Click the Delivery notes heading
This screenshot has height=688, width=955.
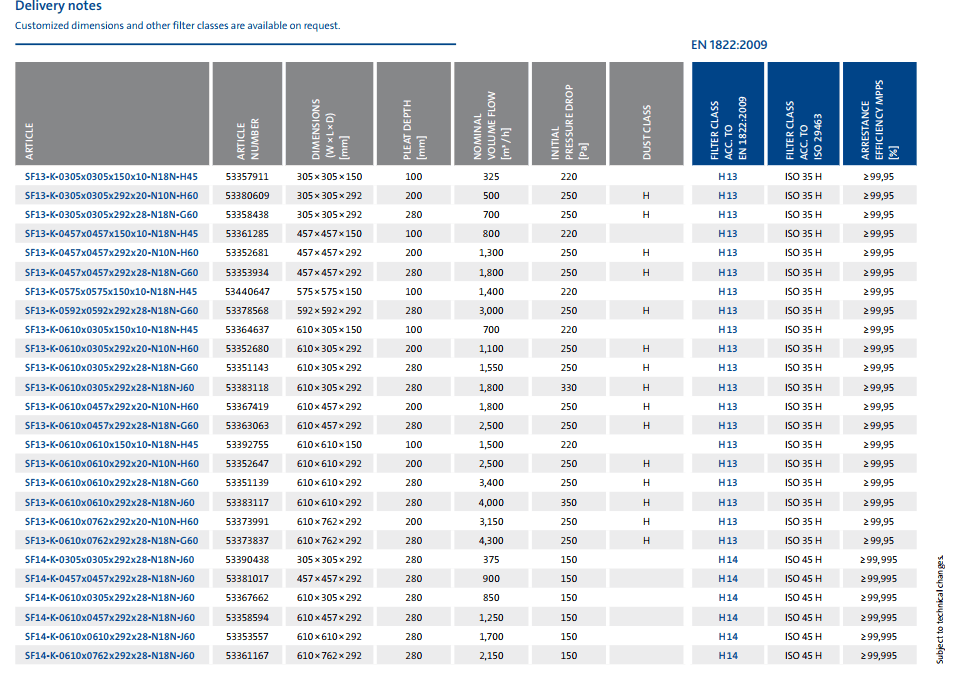point(58,7)
